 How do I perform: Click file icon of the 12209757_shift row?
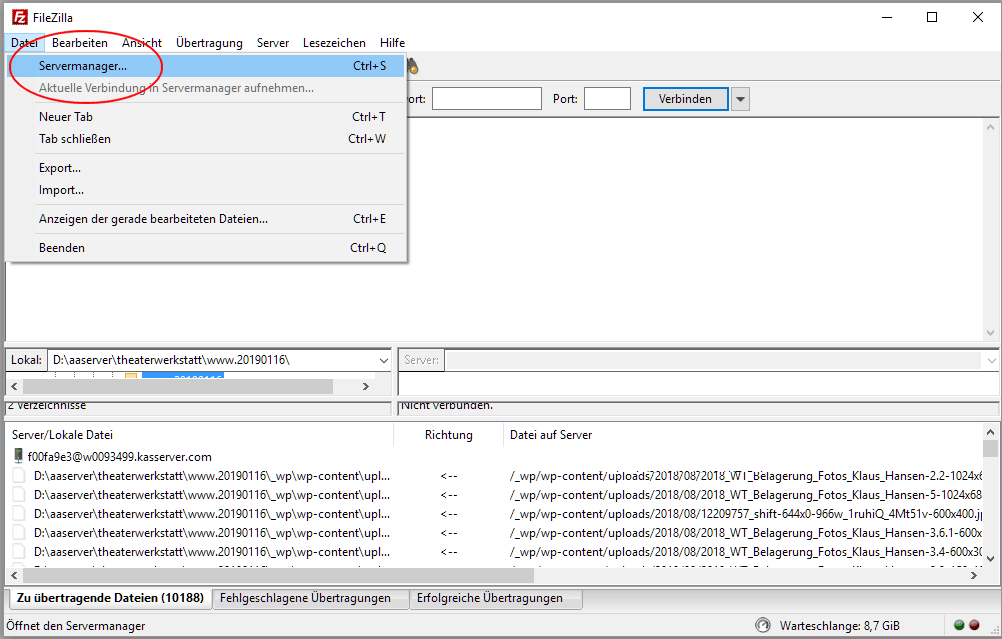[20, 514]
